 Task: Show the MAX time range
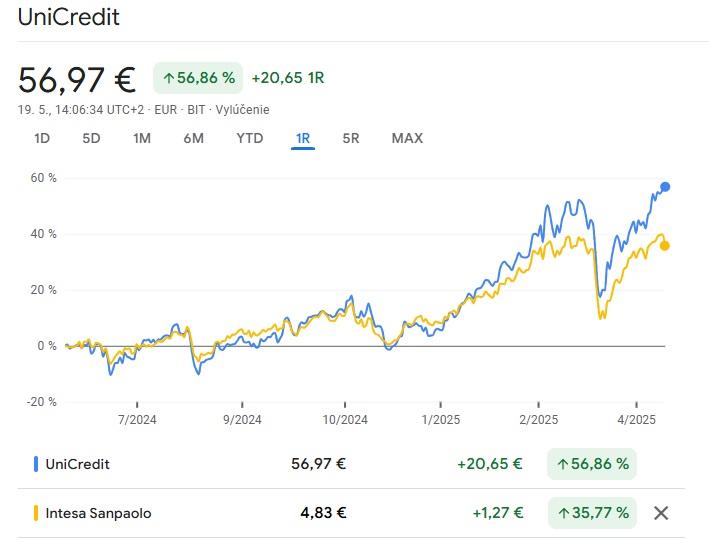407,138
